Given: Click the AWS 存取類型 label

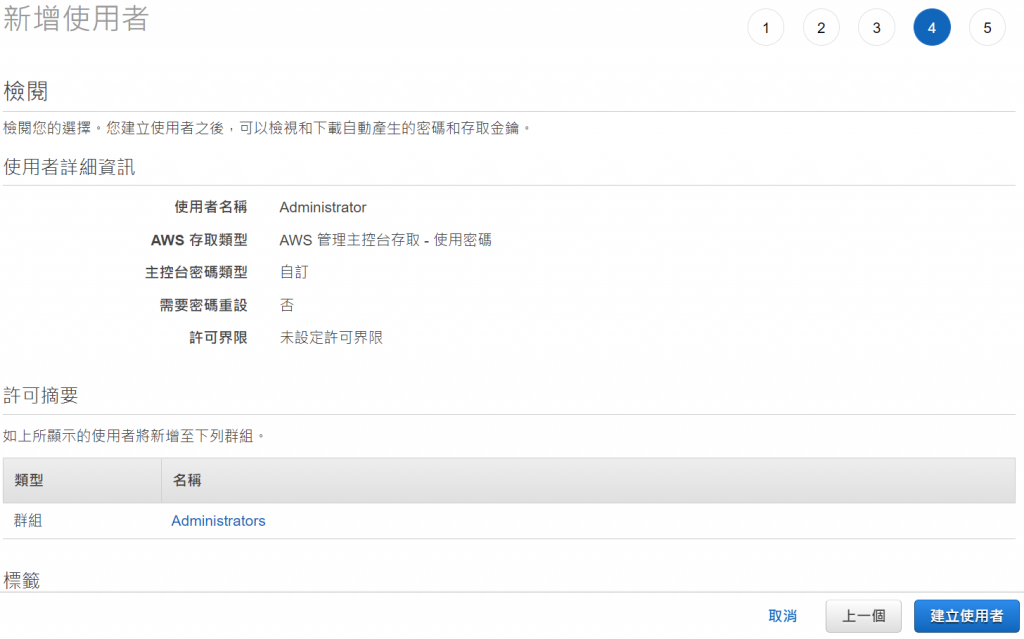Looking at the screenshot, I should 199,240.
